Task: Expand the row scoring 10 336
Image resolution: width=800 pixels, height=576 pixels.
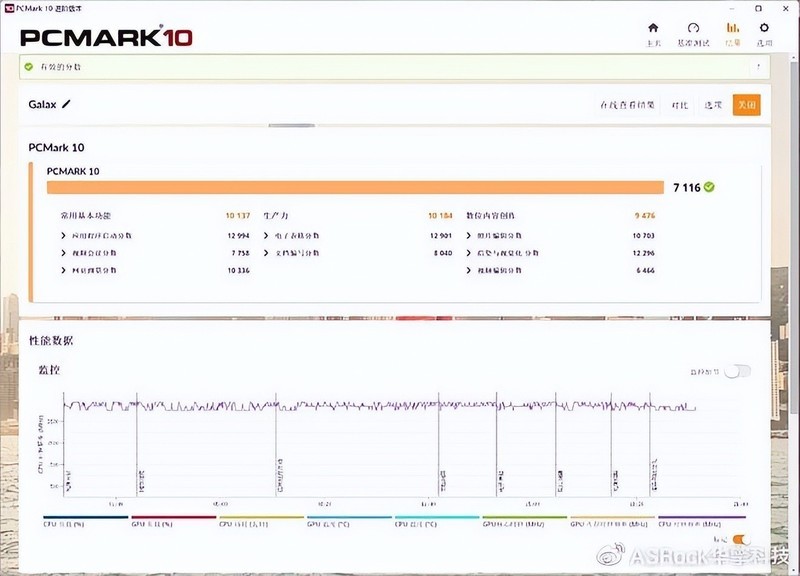Action: click(x=63, y=270)
